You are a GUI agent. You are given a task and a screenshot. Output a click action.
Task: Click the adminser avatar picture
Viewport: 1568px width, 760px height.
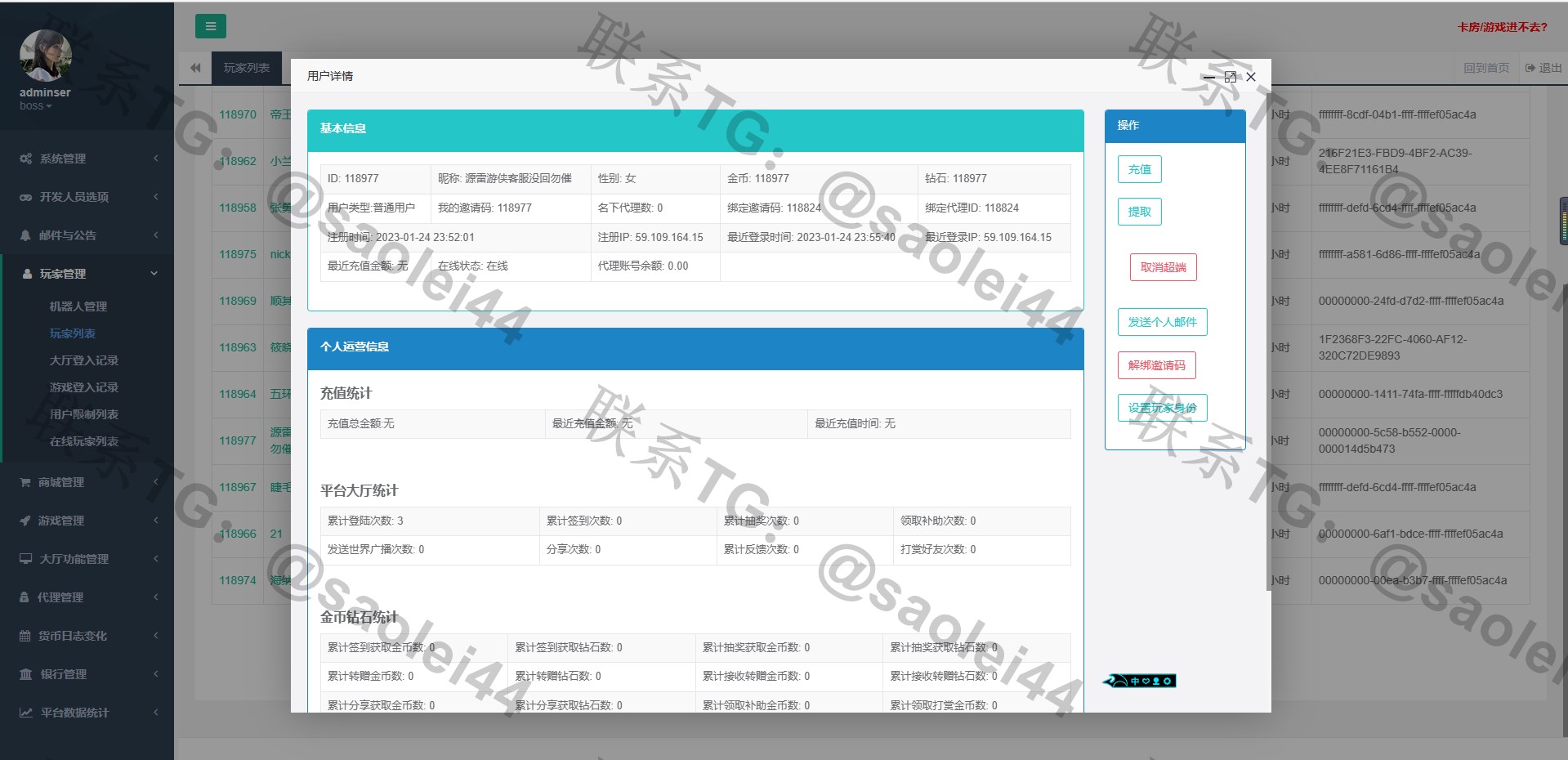coord(45,56)
